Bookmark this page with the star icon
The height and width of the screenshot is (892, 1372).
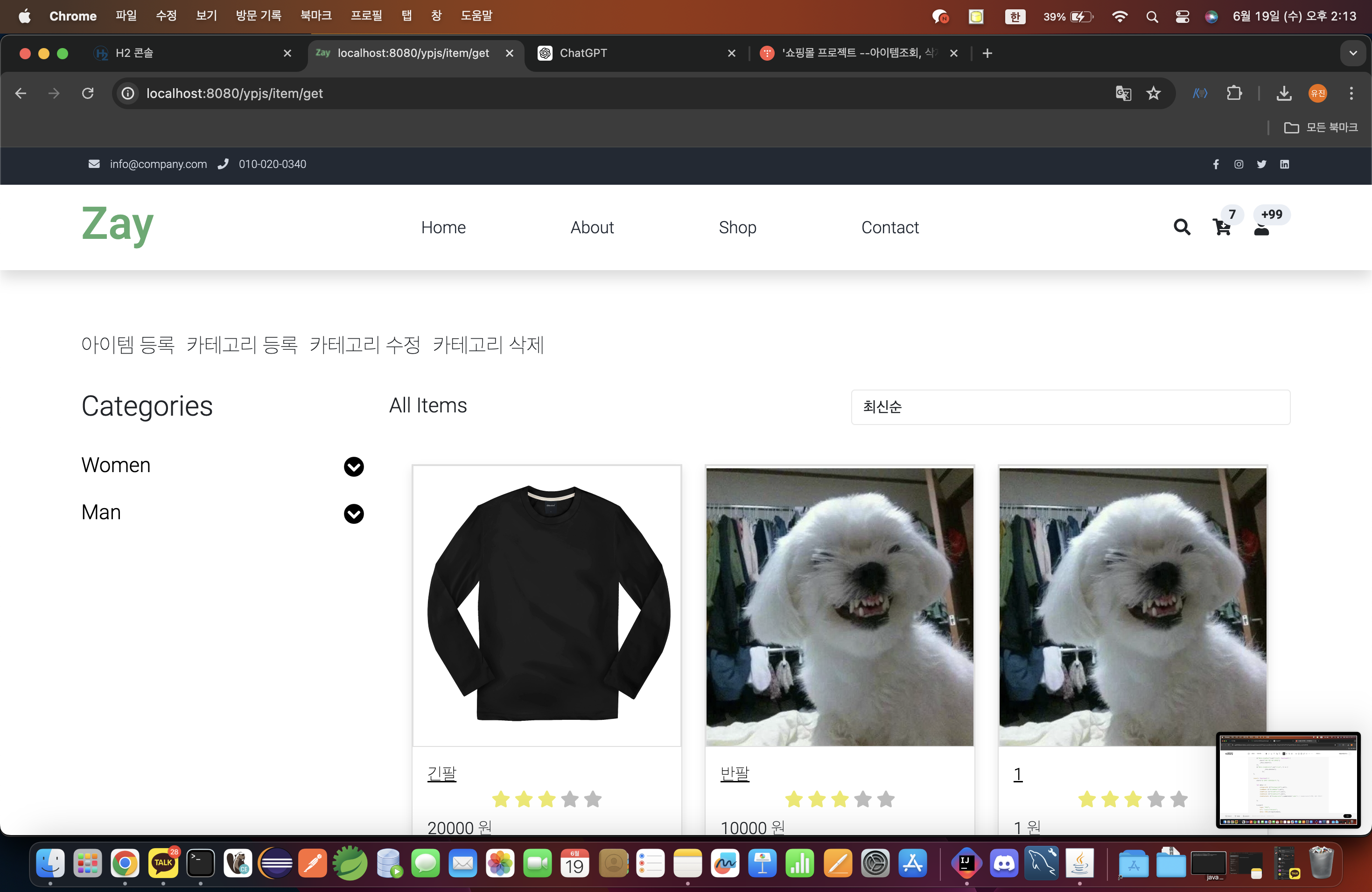(1153, 93)
